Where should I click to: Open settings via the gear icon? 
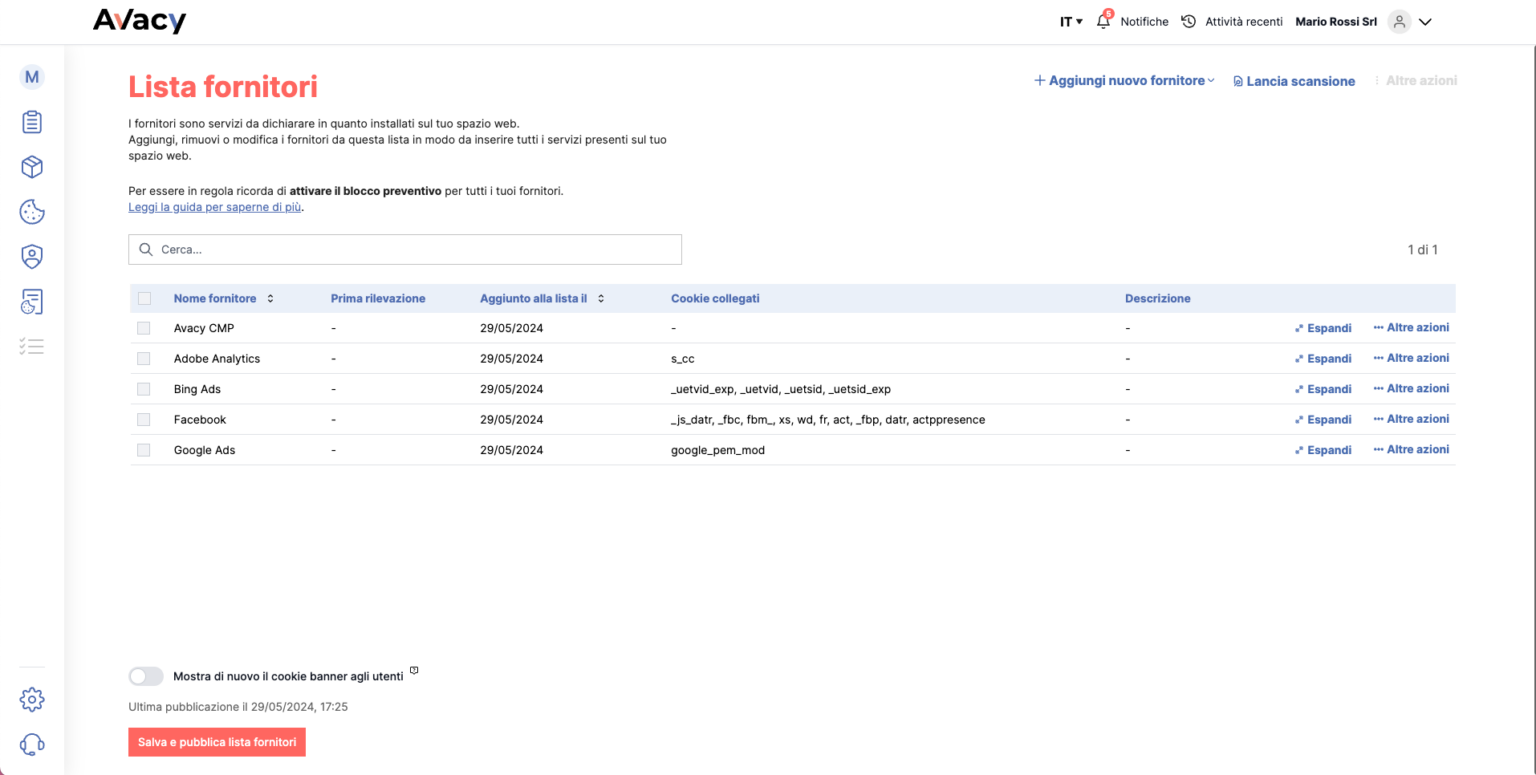click(x=31, y=699)
